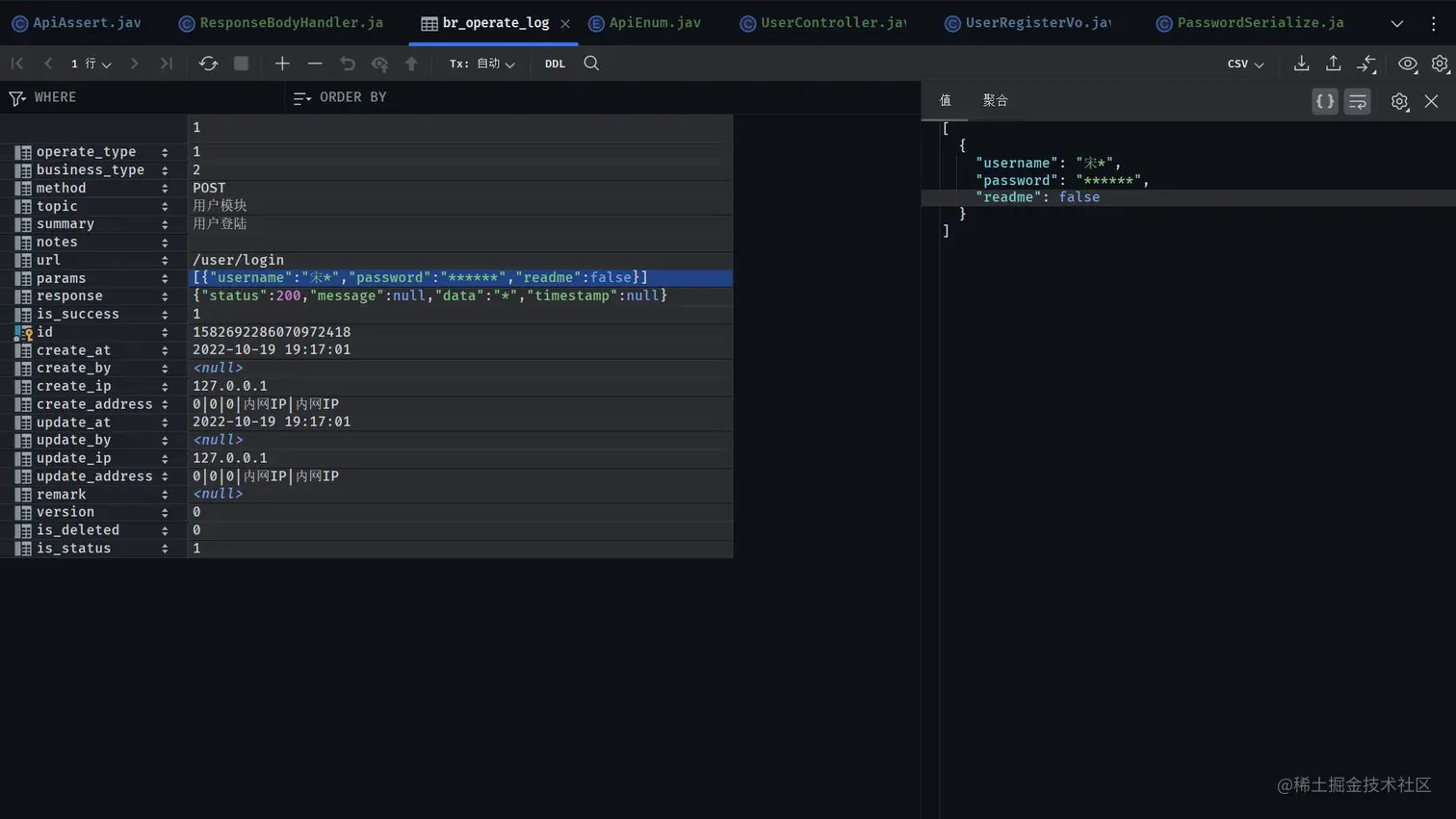Viewport: 1456px width, 819px height.
Task: Click the DDL button
Action: [555, 64]
